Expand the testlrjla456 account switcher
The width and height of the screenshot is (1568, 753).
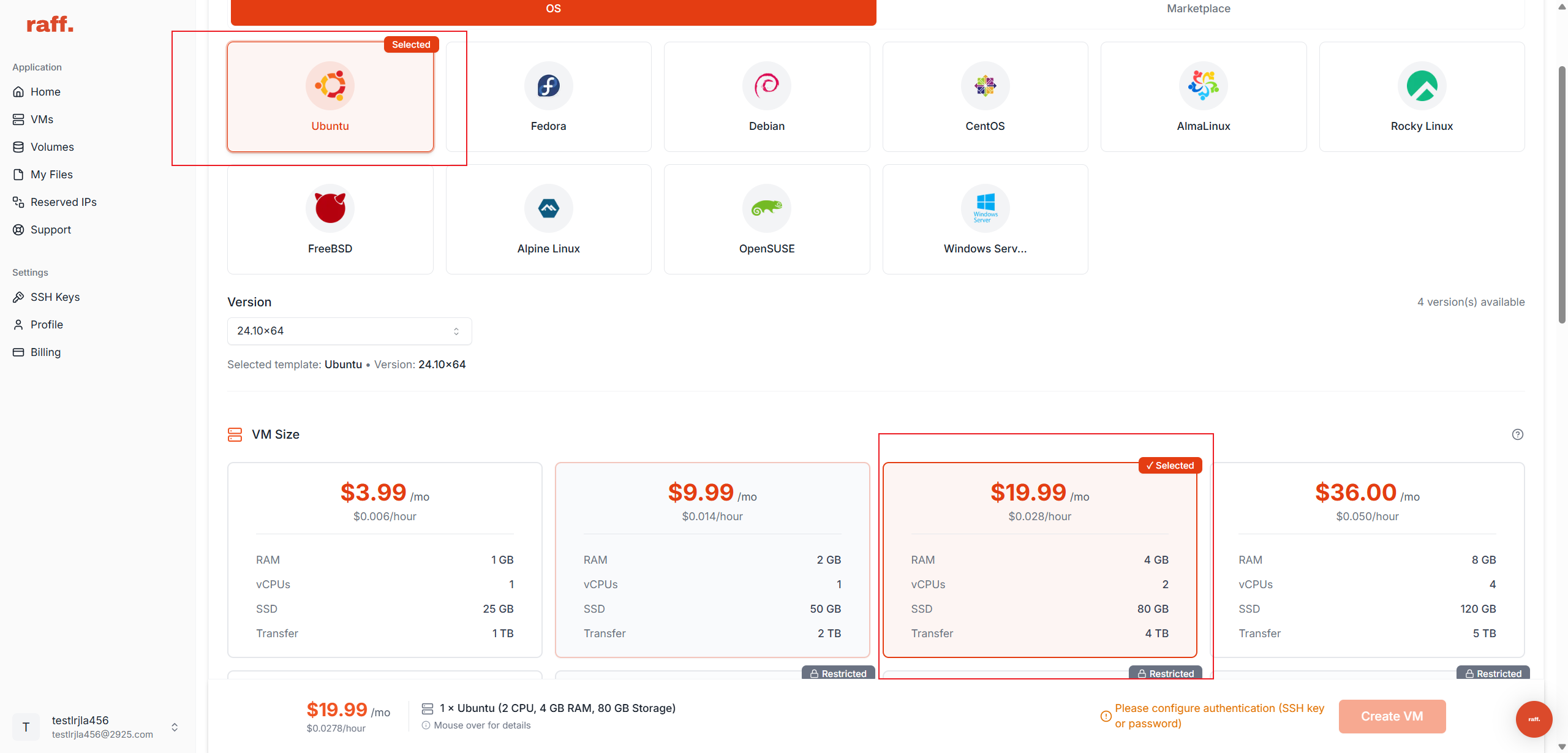175,727
